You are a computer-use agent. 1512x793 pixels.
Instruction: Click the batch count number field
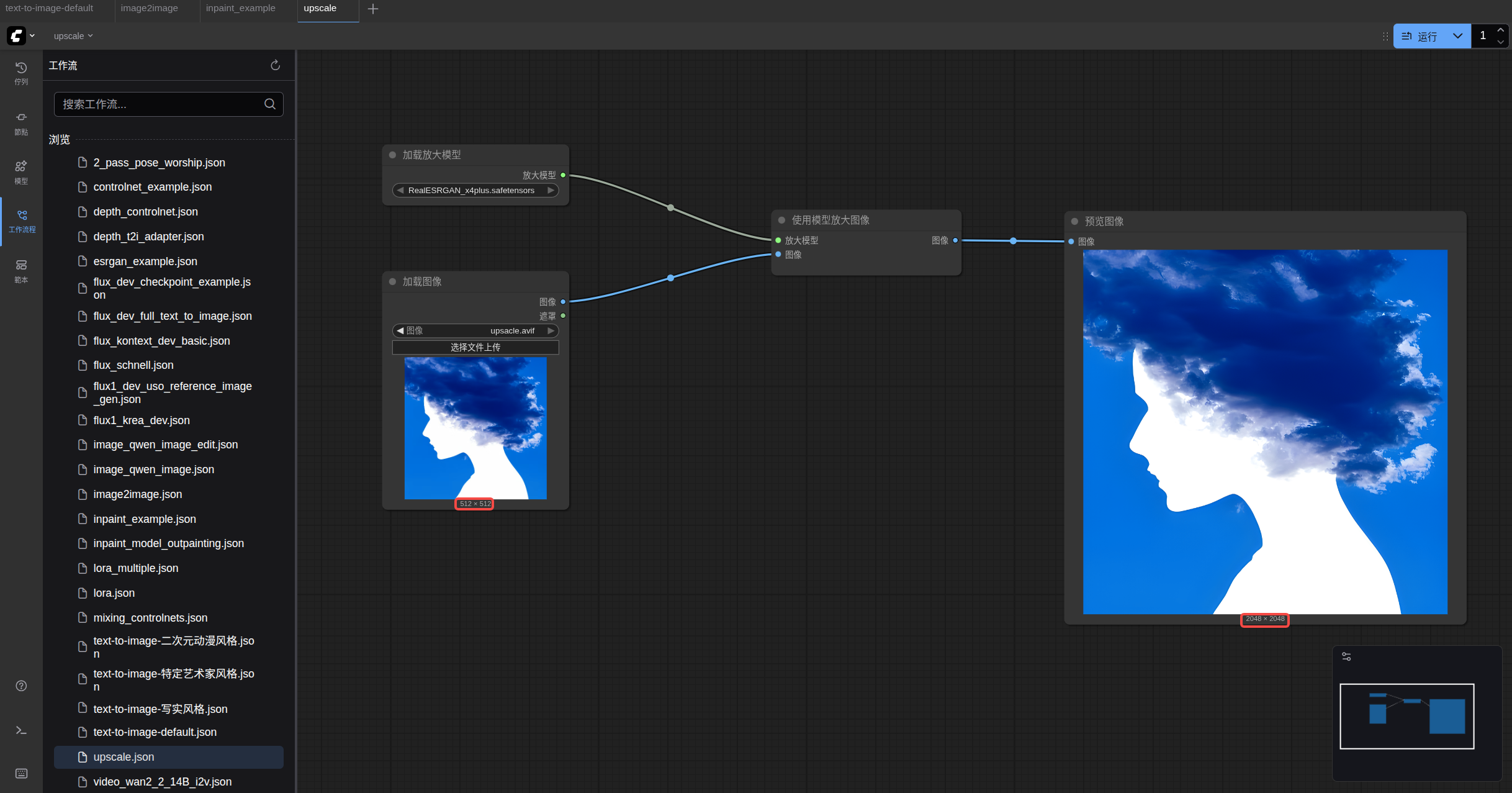click(x=1483, y=36)
